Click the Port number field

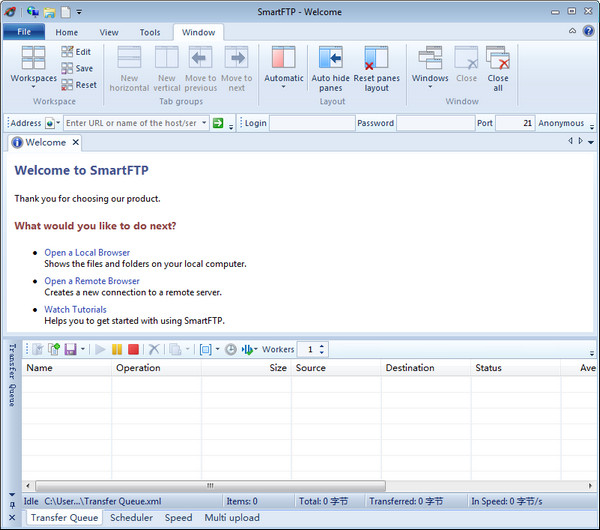point(515,123)
